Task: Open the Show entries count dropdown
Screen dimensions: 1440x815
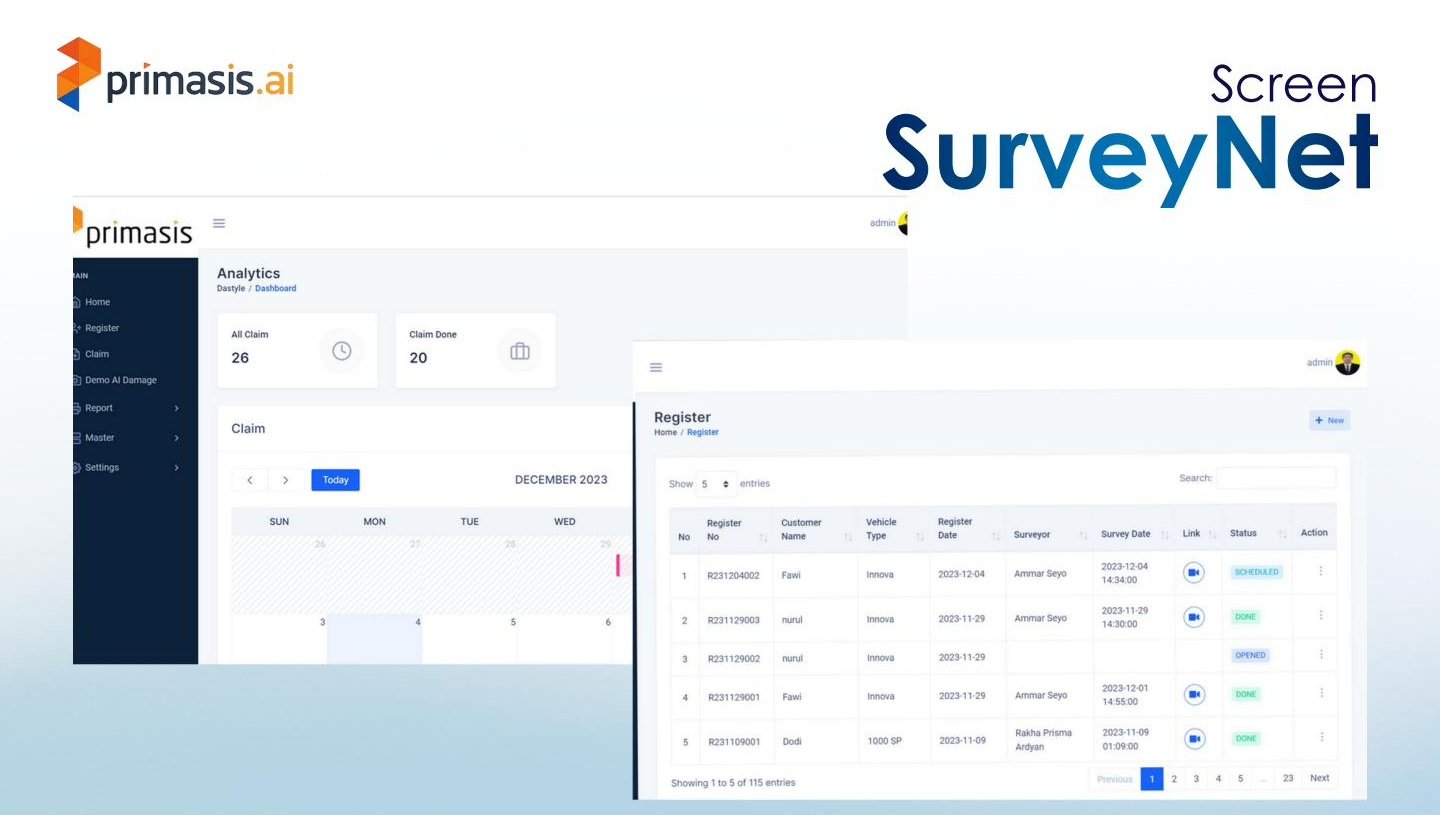Action: (716, 484)
